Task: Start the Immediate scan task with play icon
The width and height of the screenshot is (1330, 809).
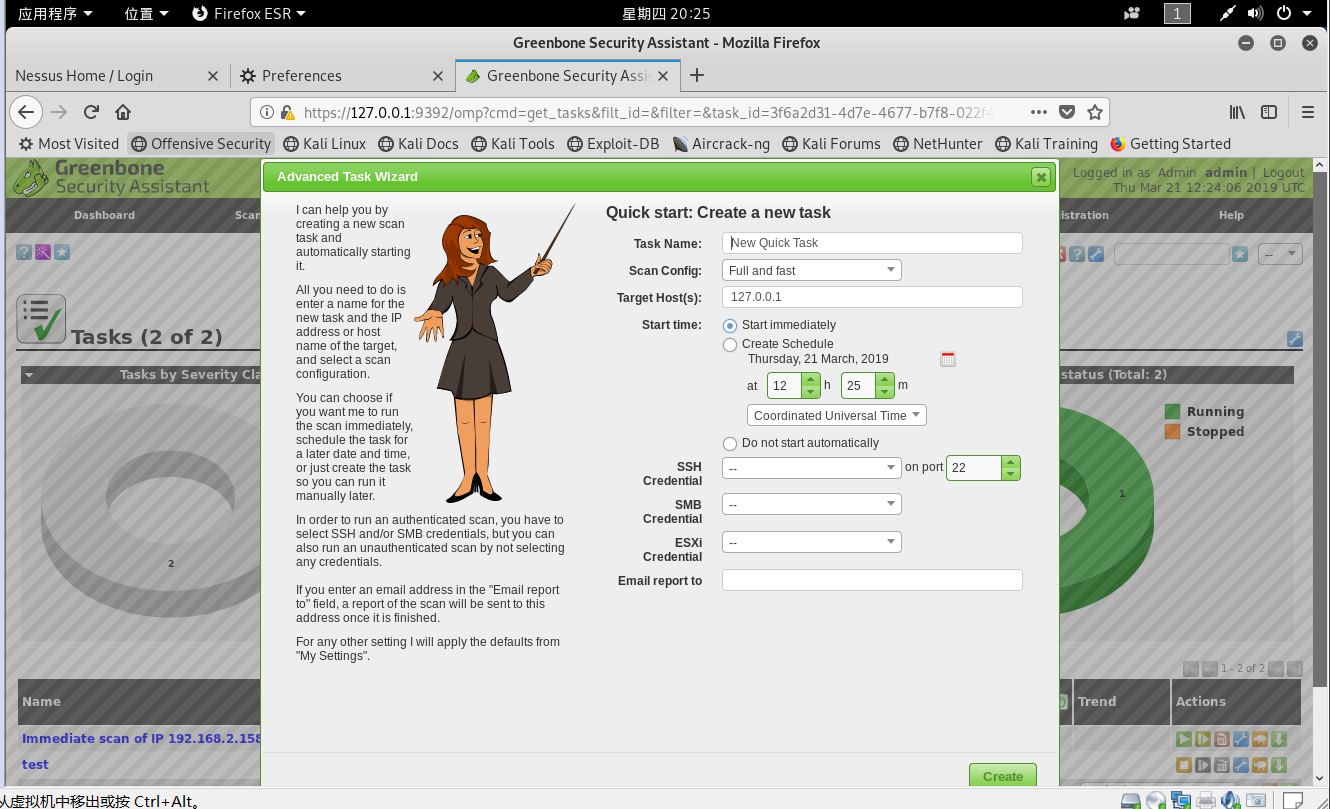Action: pos(1184,739)
